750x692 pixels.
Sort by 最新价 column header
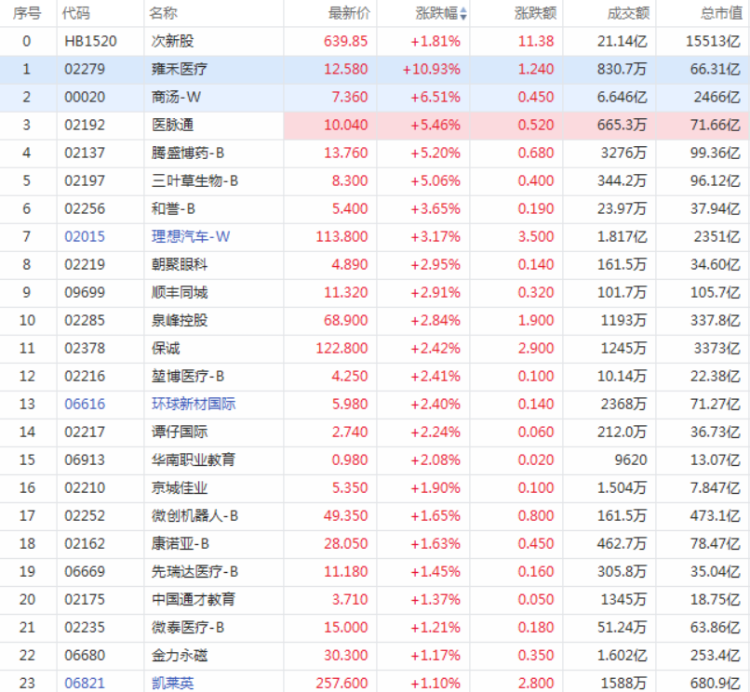point(349,13)
